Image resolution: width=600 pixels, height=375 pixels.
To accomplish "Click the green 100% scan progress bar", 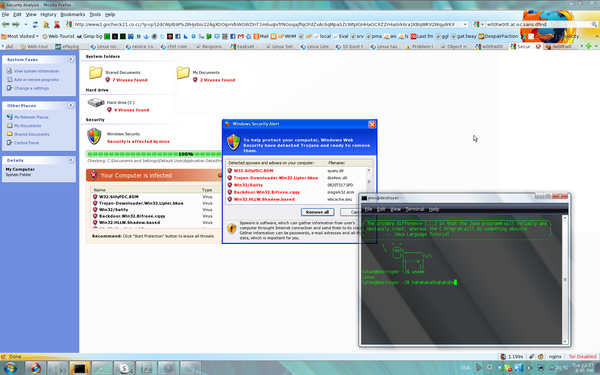I will coord(154,154).
